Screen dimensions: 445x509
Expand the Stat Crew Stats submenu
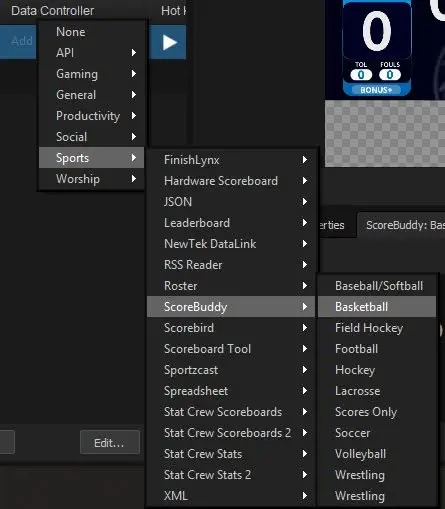pos(231,454)
